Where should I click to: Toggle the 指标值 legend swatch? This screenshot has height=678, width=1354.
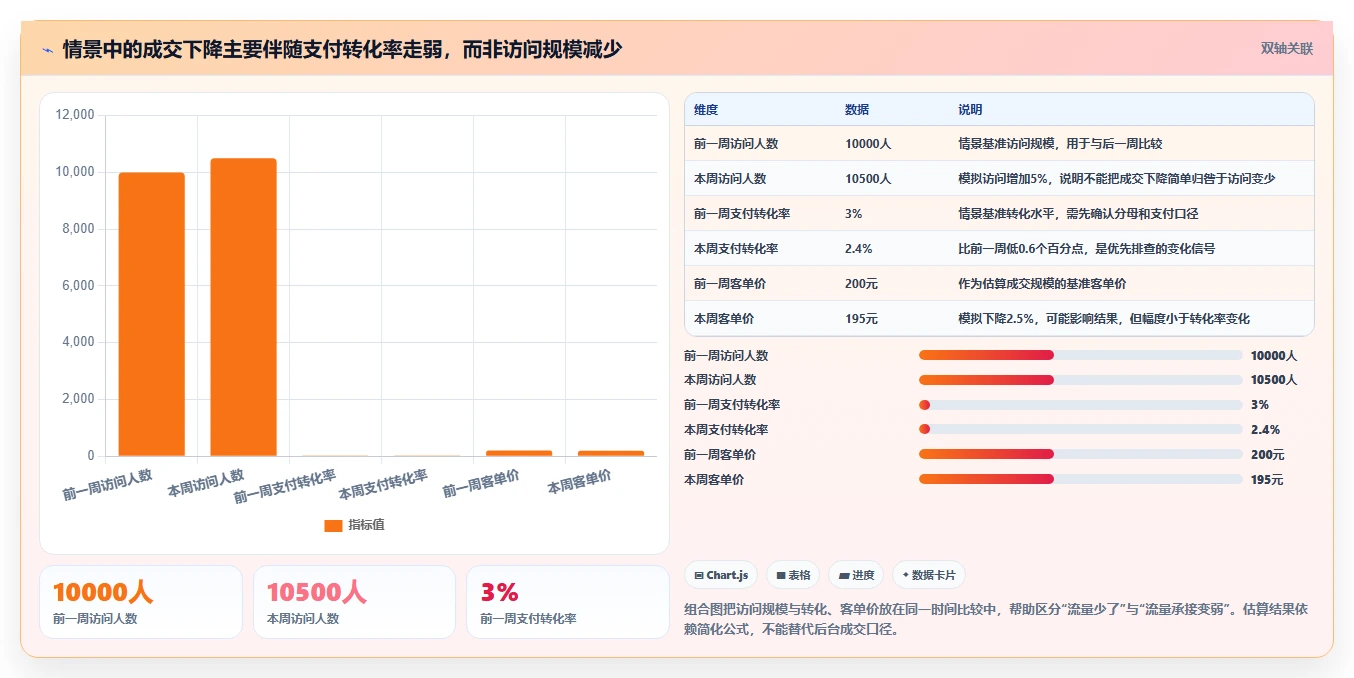tap(333, 526)
